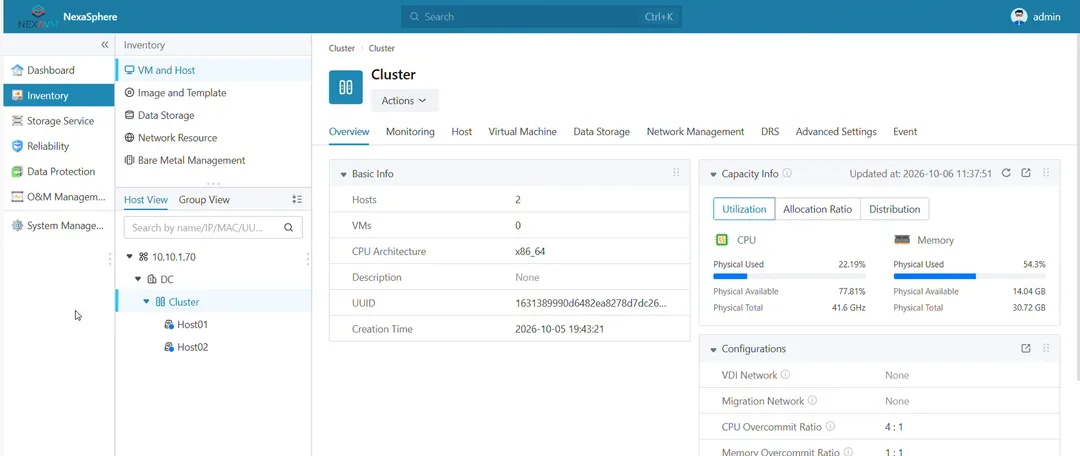Image resolution: width=1080 pixels, height=456 pixels.
Task: Click Capacity Info help icon
Action: (x=787, y=174)
